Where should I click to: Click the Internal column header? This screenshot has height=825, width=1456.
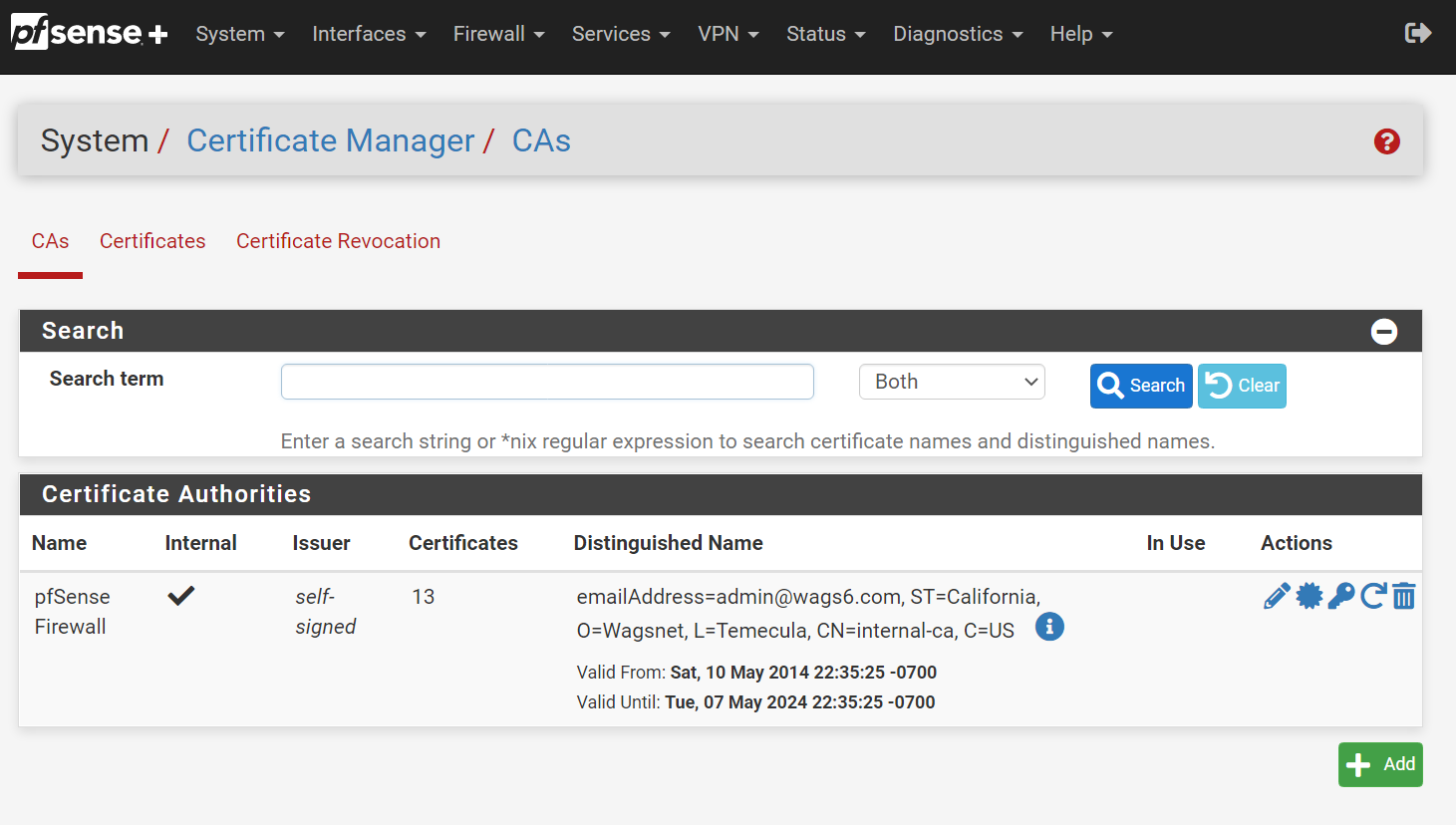coord(200,543)
